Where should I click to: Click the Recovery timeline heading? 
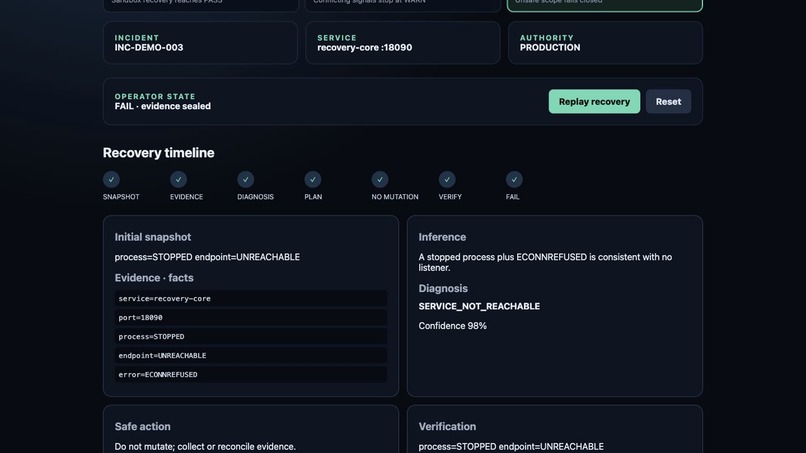pos(158,153)
